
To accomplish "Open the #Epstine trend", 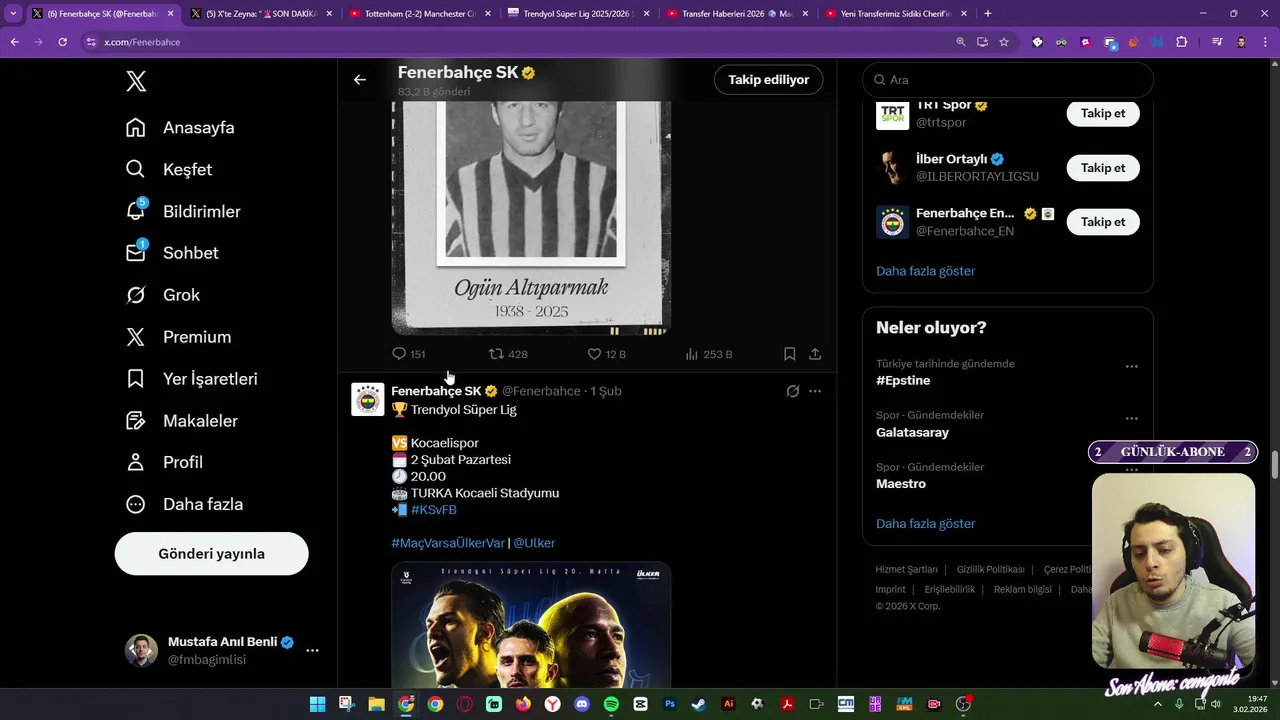I will tap(903, 380).
